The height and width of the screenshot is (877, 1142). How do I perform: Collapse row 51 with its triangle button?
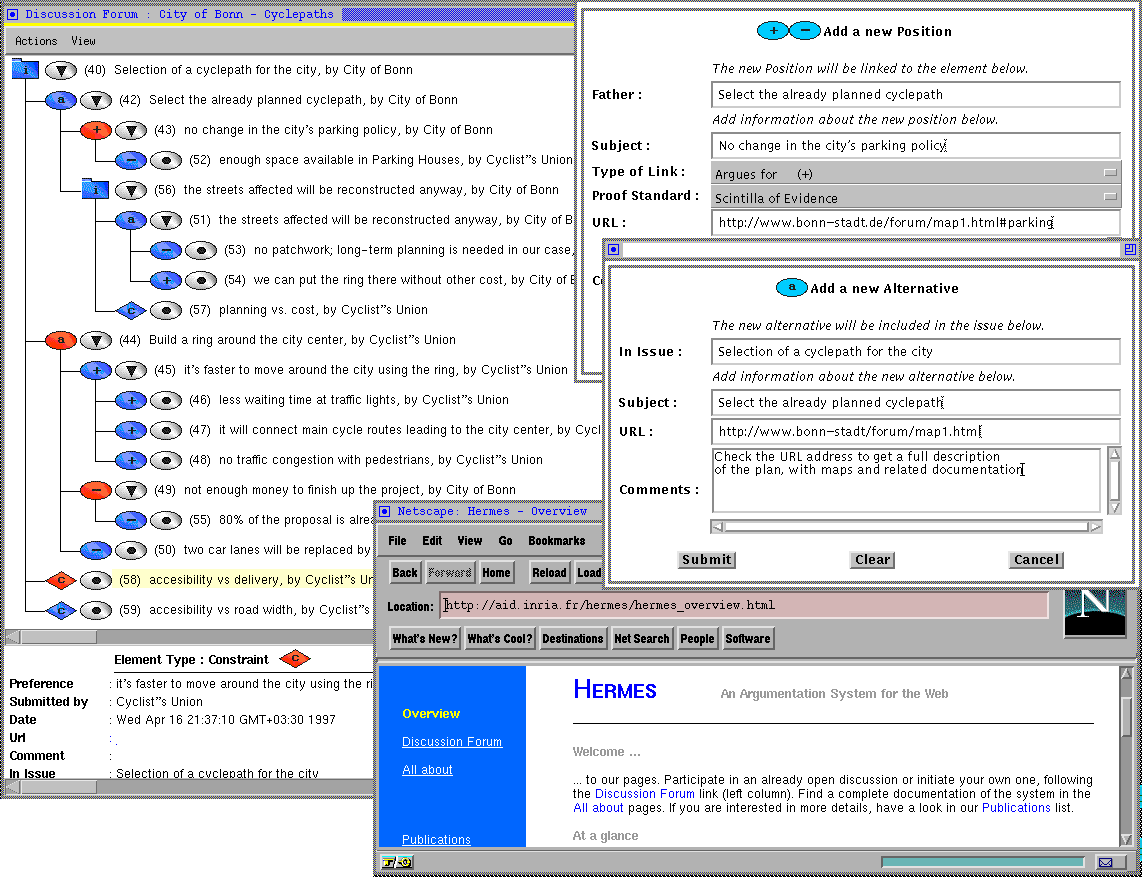click(166, 220)
